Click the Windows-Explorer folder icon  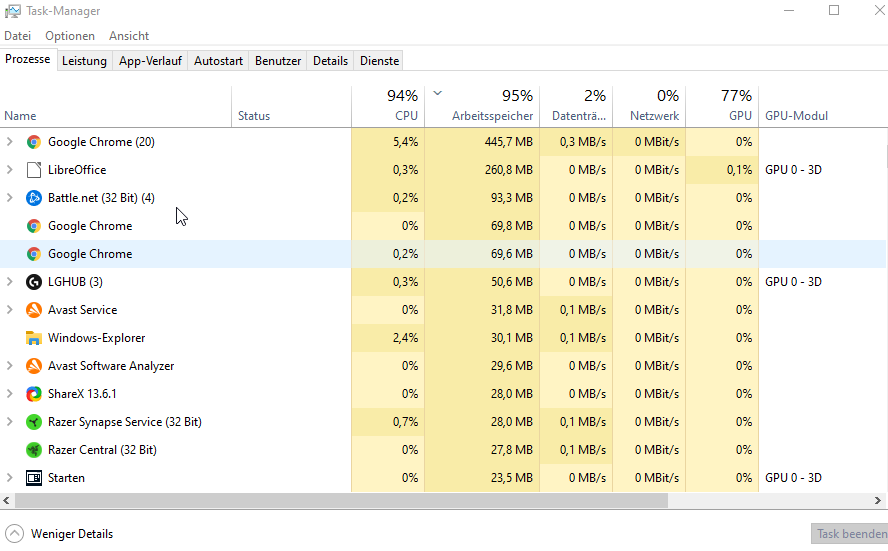(x=34, y=338)
